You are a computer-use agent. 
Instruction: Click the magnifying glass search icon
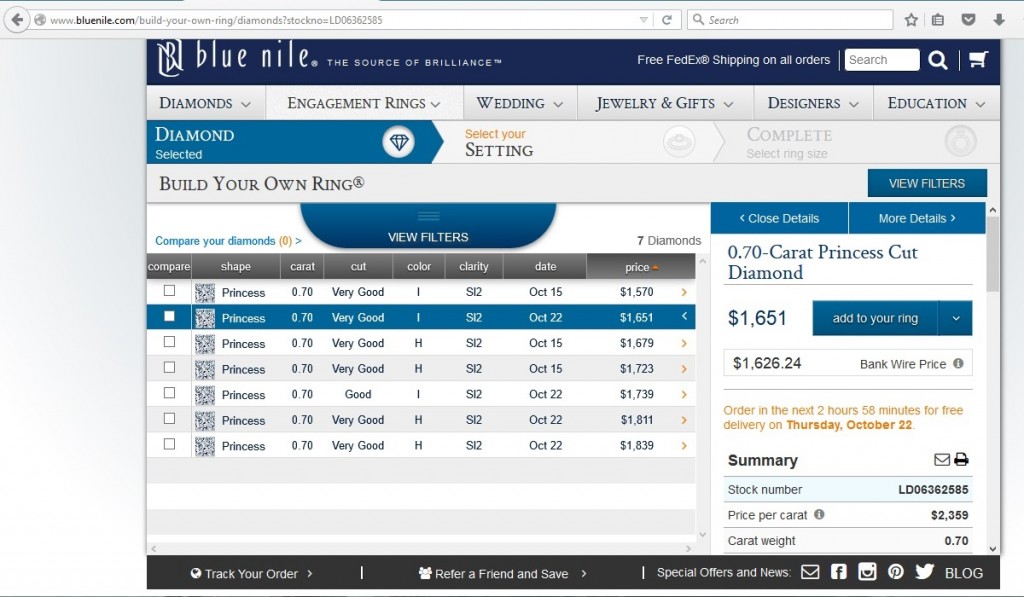938,60
